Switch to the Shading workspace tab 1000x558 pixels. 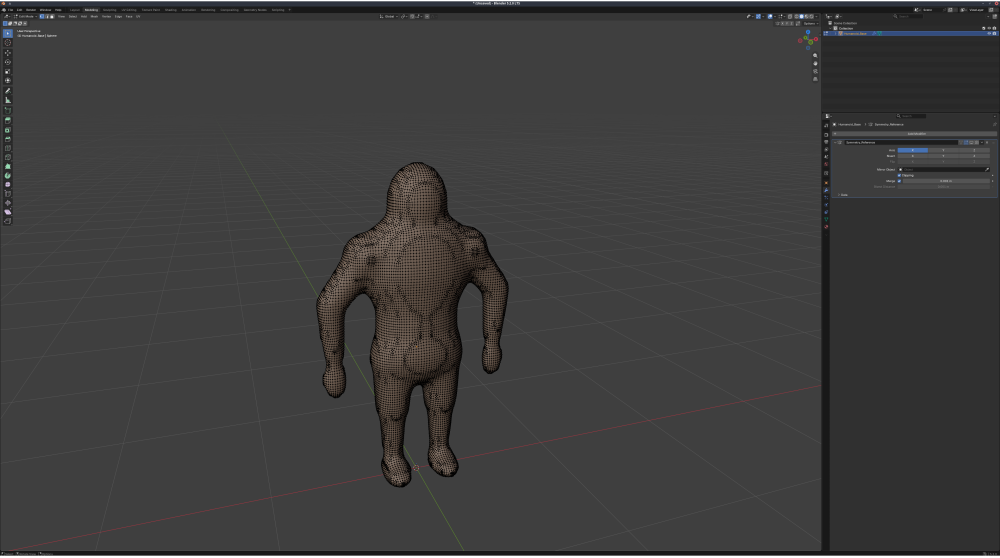(170, 10)
